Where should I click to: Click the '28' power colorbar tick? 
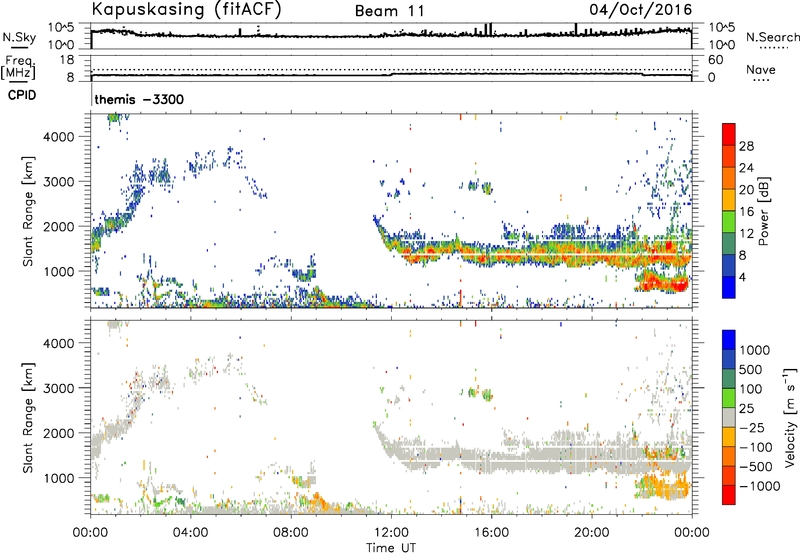(x=746, y=146)
